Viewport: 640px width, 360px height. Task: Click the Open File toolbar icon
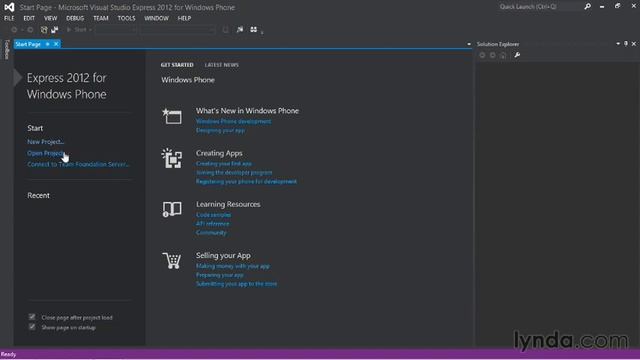point(55,30)
